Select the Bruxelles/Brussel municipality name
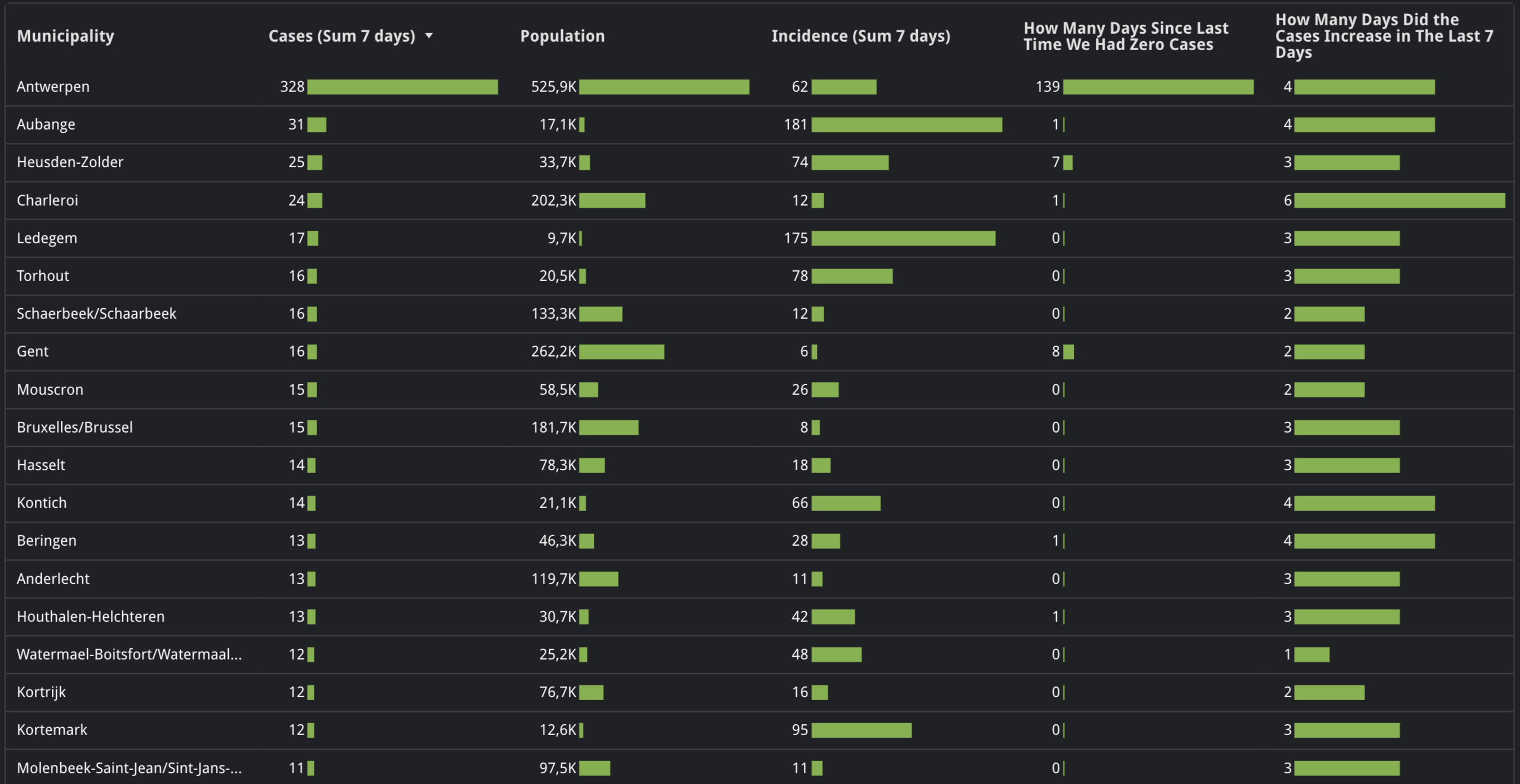Viewport: 1520px width, 784px height. coord(75,427)
